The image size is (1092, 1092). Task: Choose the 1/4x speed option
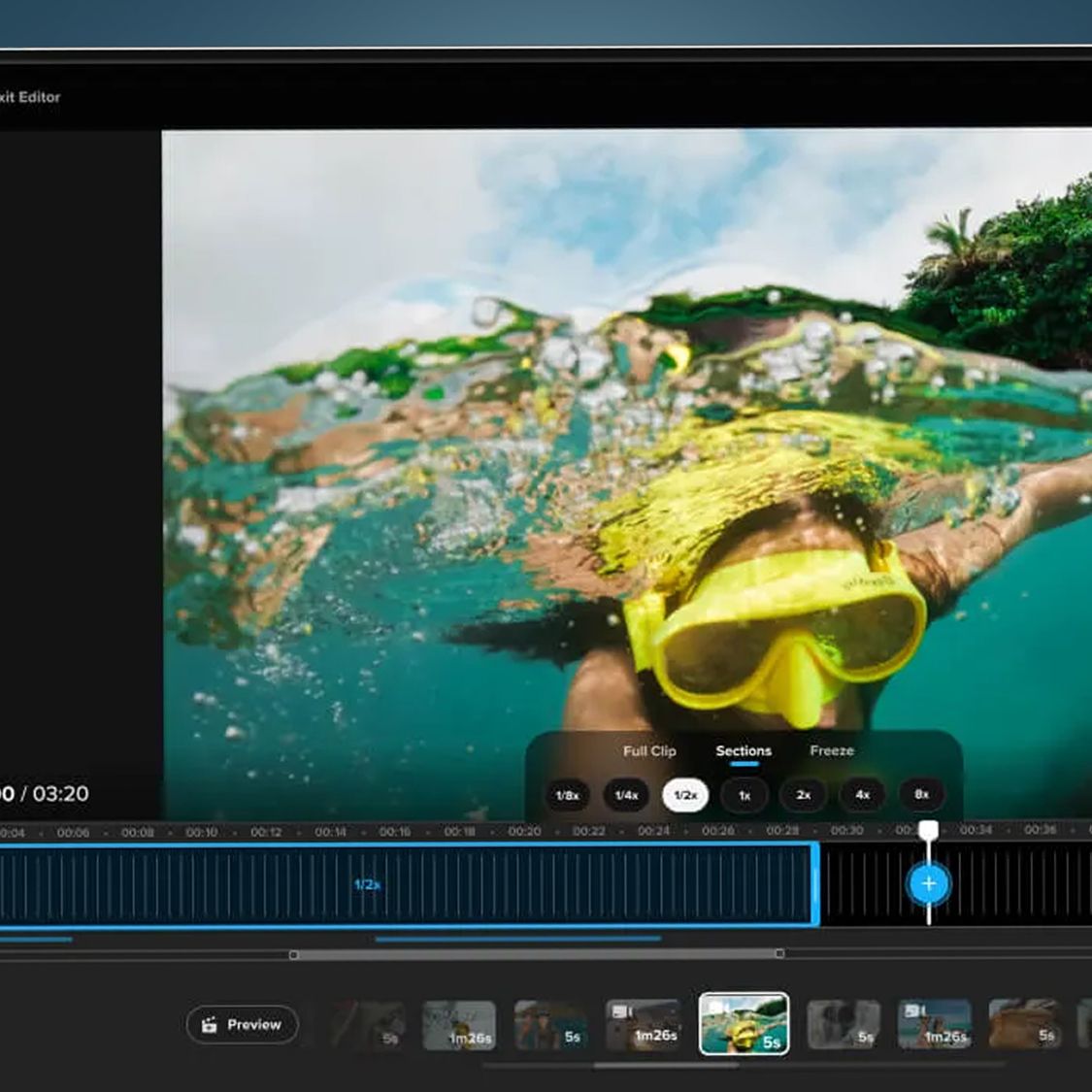click(626, 795)
